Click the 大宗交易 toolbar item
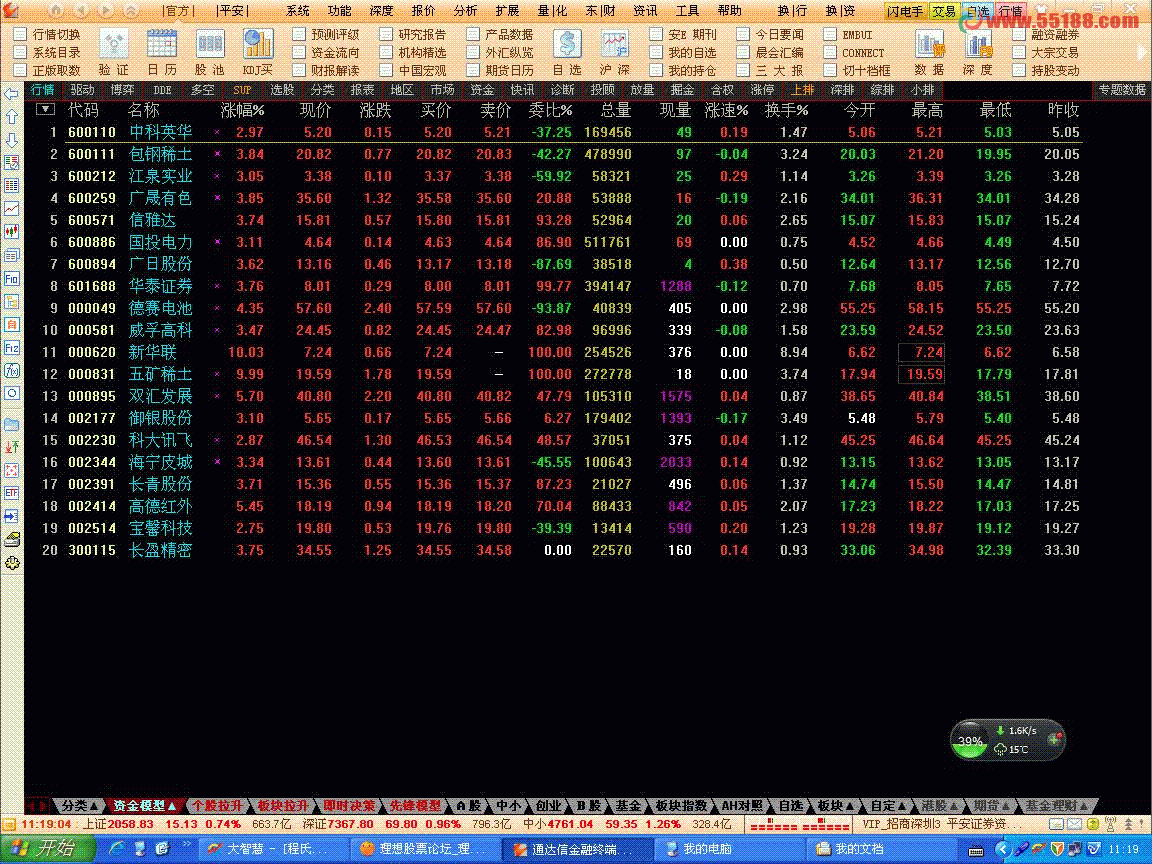The image size is (1152, 864). 1046,53
